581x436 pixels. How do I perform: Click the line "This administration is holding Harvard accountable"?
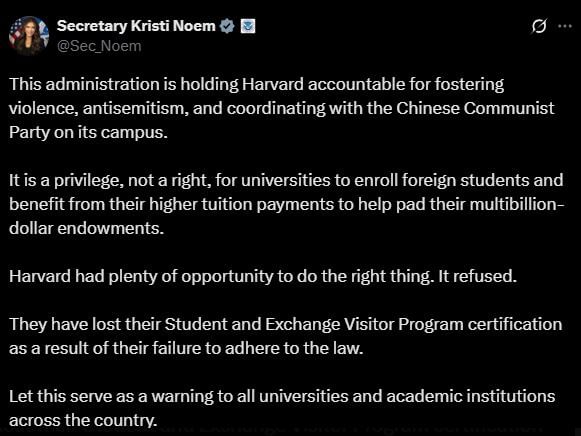click(256, 84)
